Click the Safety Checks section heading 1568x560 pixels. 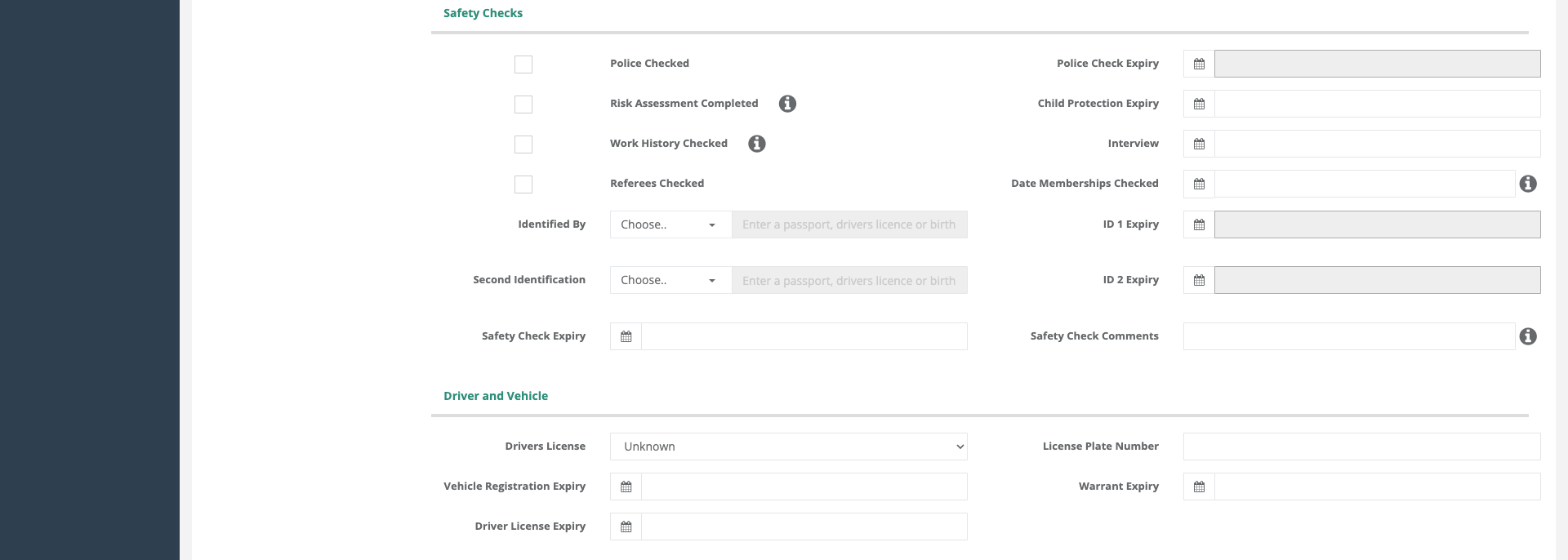pos(483,13)
